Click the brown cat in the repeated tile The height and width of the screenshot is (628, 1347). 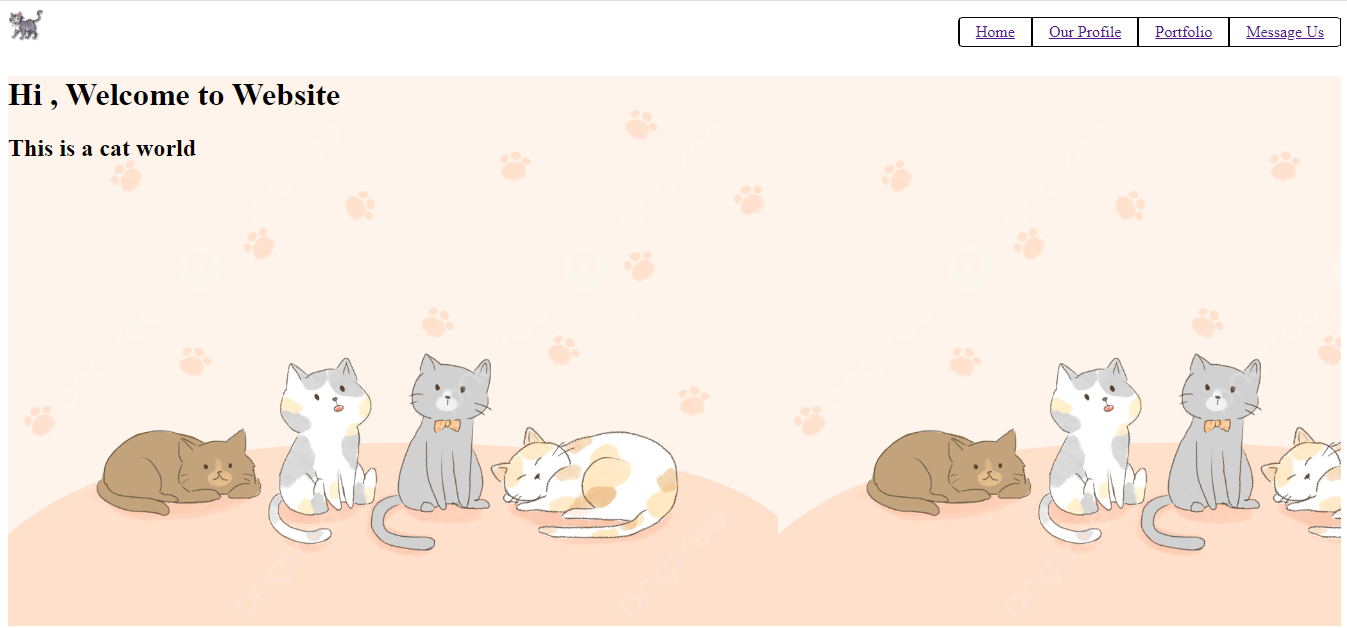[947, 471]
